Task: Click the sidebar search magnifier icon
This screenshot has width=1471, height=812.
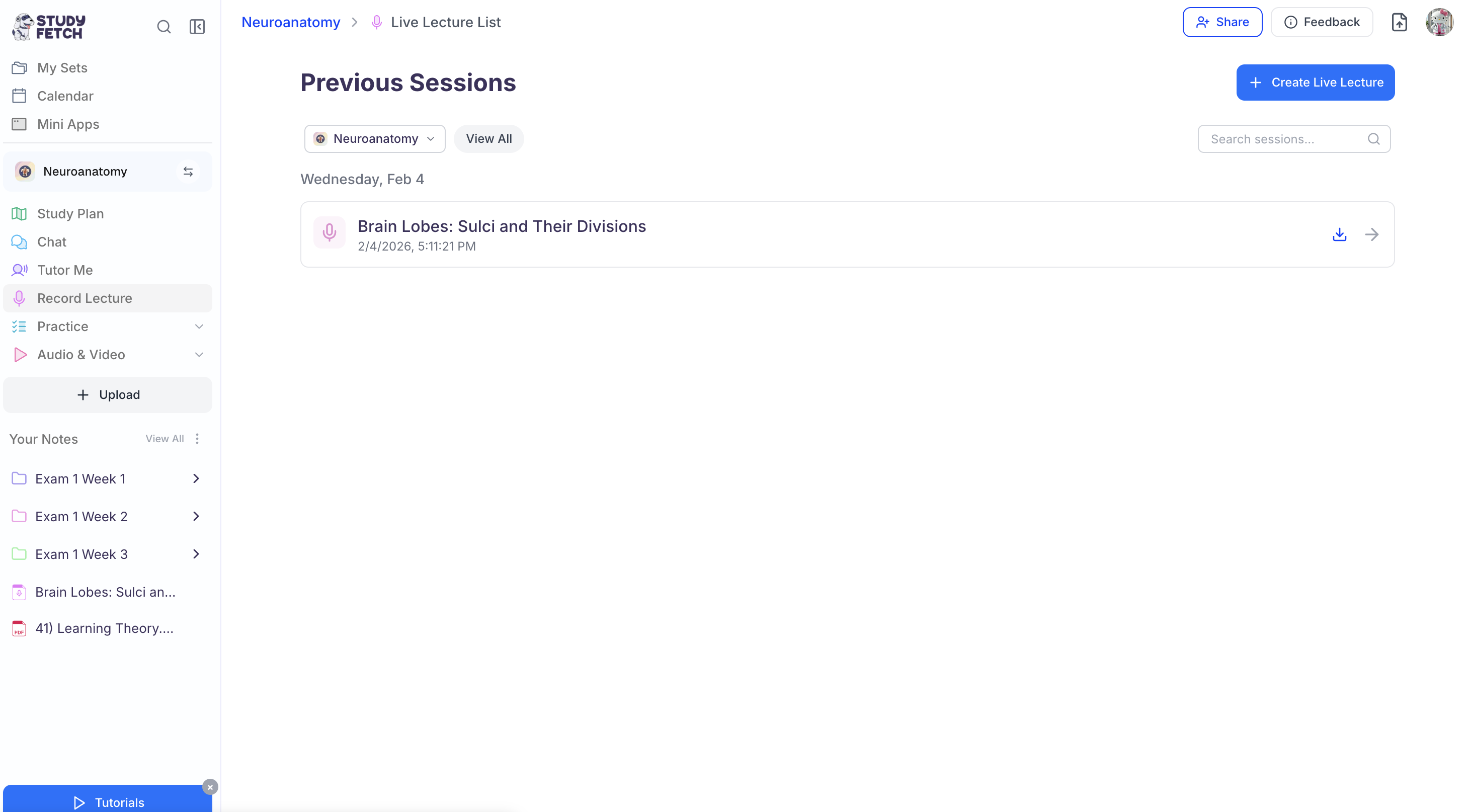Action: (164, 27)
